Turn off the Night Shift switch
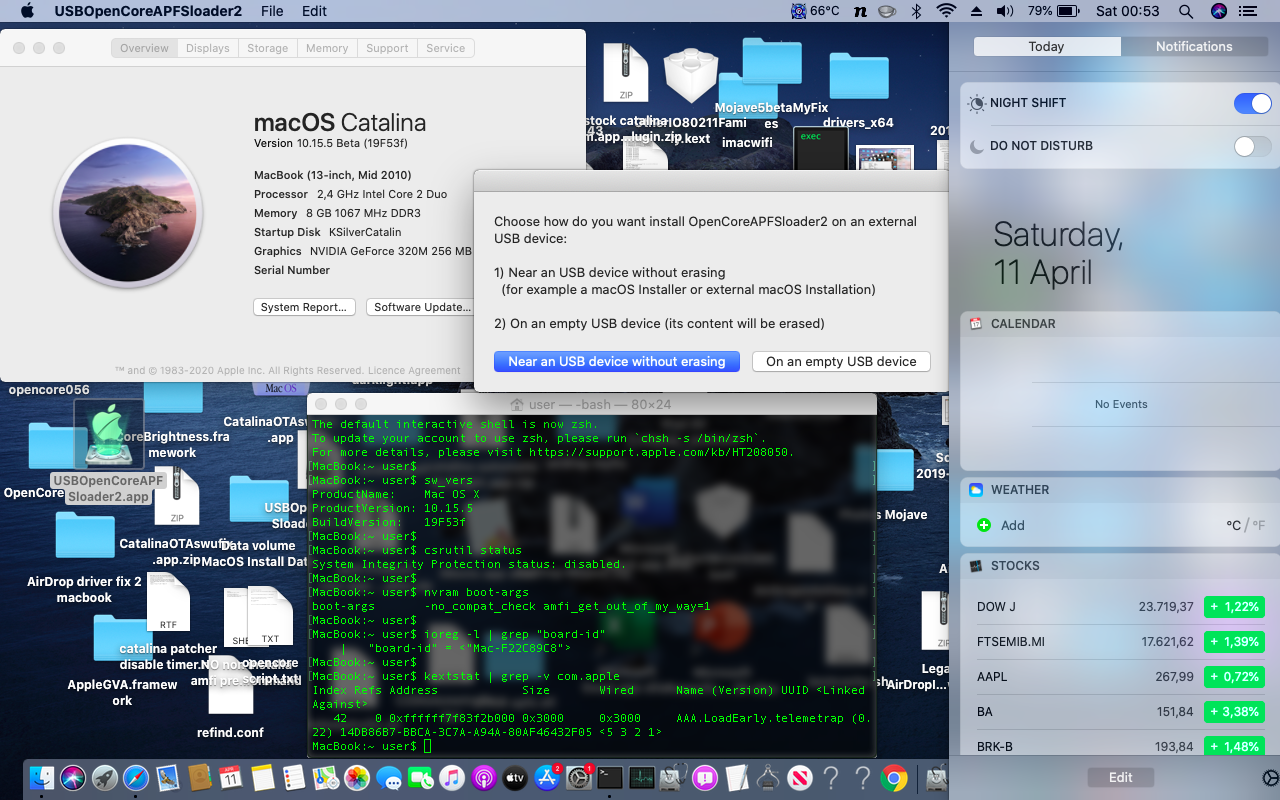This screenshot has width=1280, height=800. click(1252, 103)
